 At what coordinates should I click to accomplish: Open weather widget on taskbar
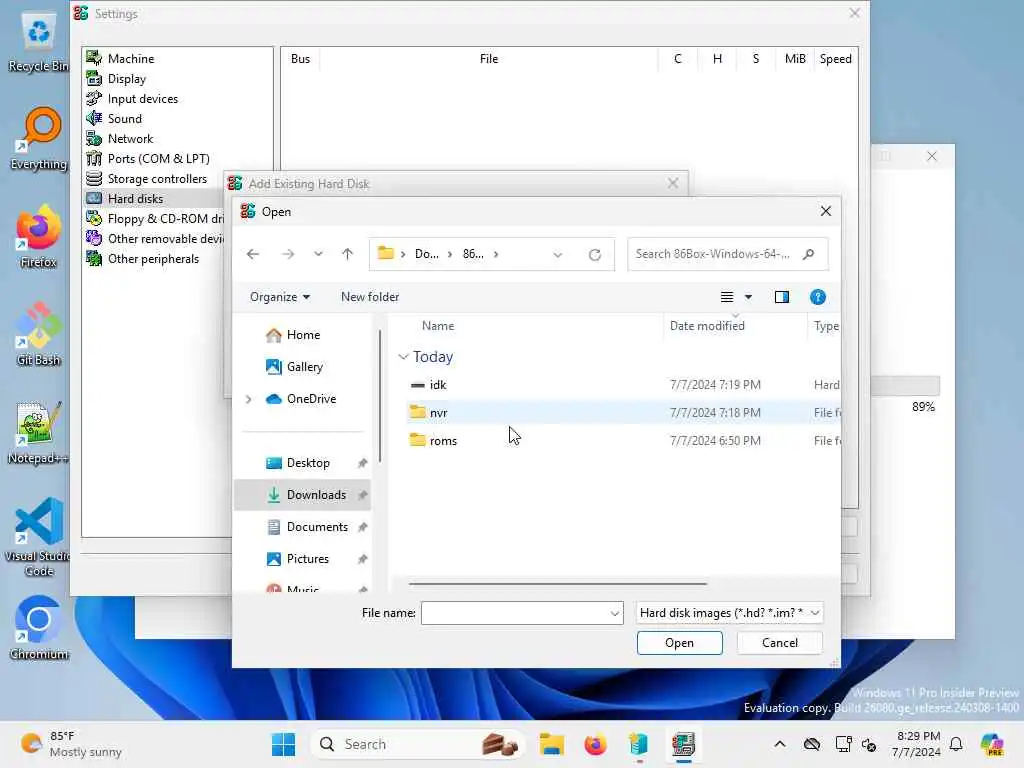pyautogui.click(x=71, y=744)
